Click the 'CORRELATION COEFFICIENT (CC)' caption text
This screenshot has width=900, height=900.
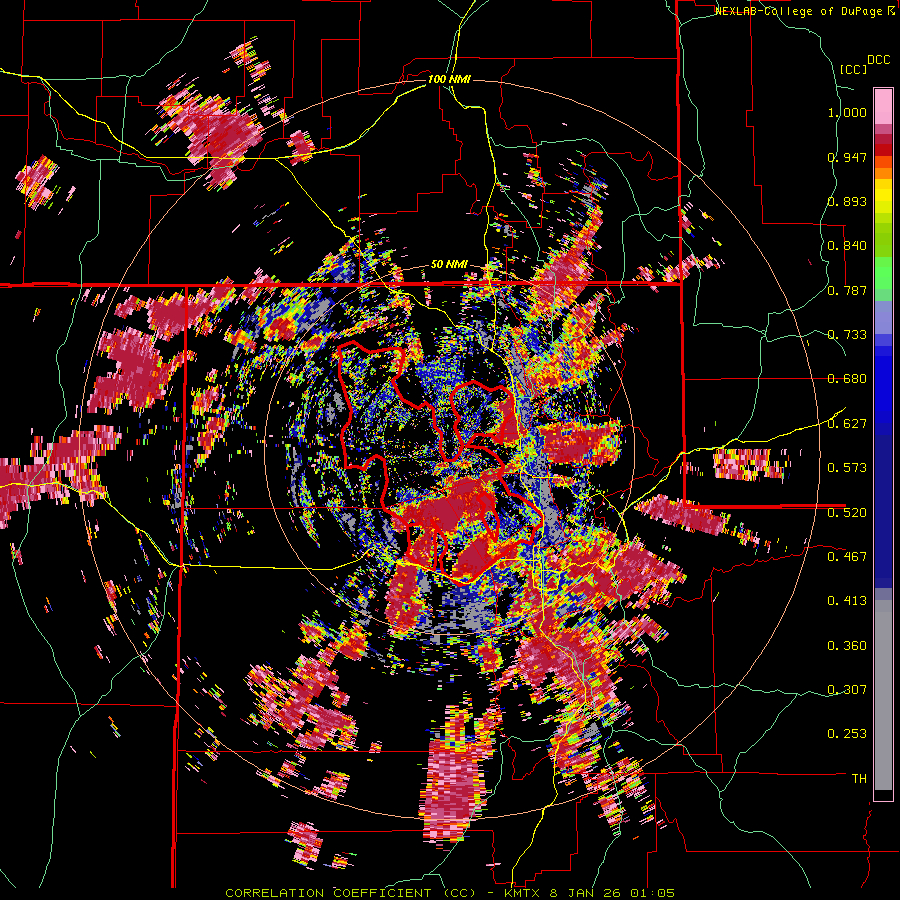(350, 893)
